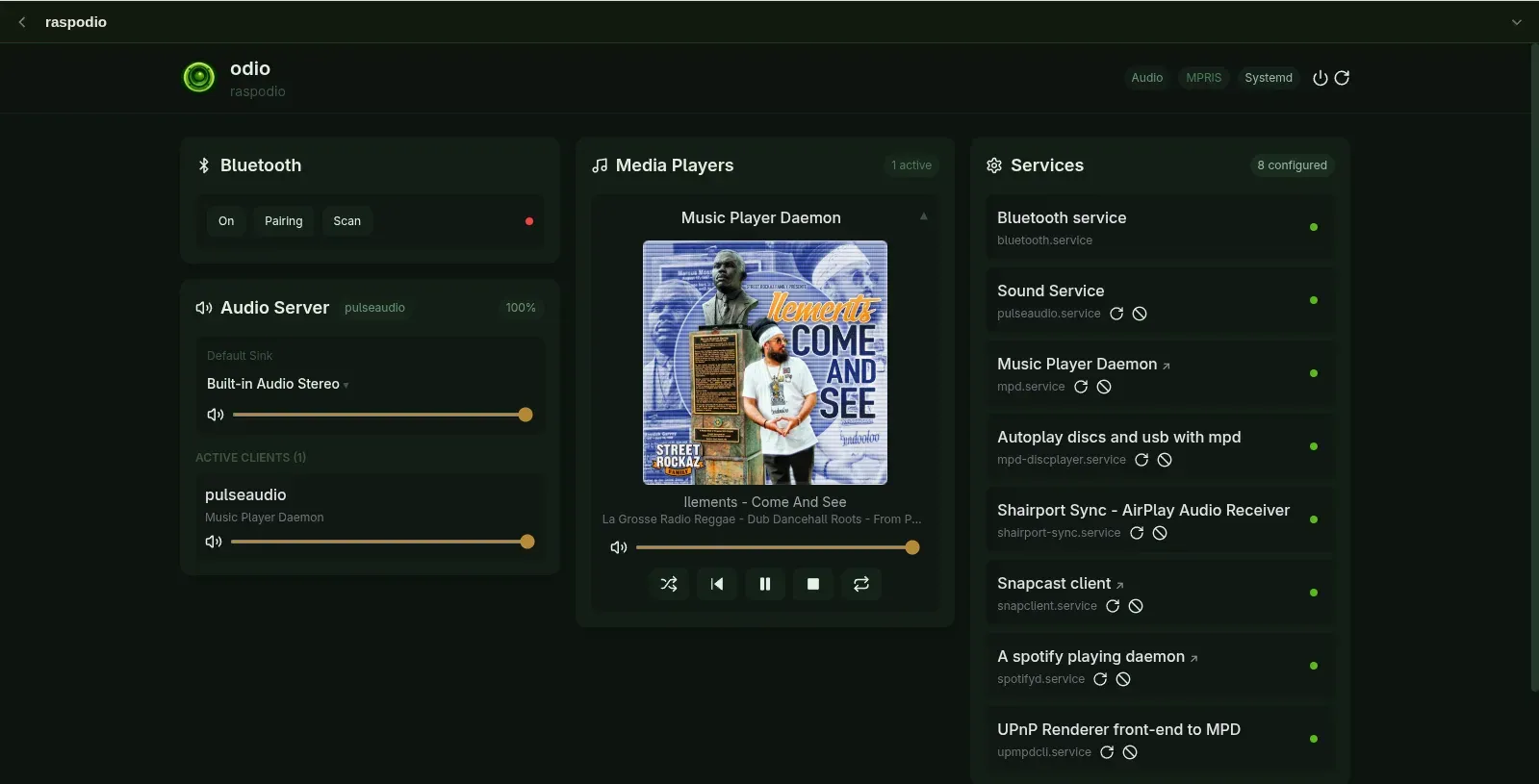Click the ACTIVE CLIENTS (1) label
The width and height of the screenshot is (1539, 784).
(250, 458)
